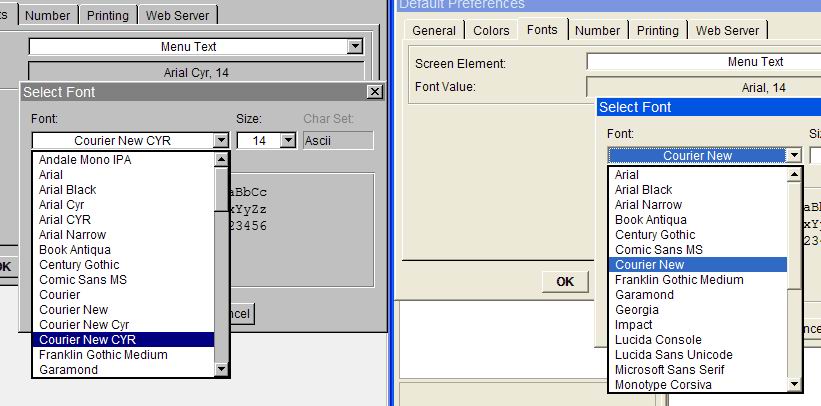Click the OK button in right dialog

click(x=565, y=282)
